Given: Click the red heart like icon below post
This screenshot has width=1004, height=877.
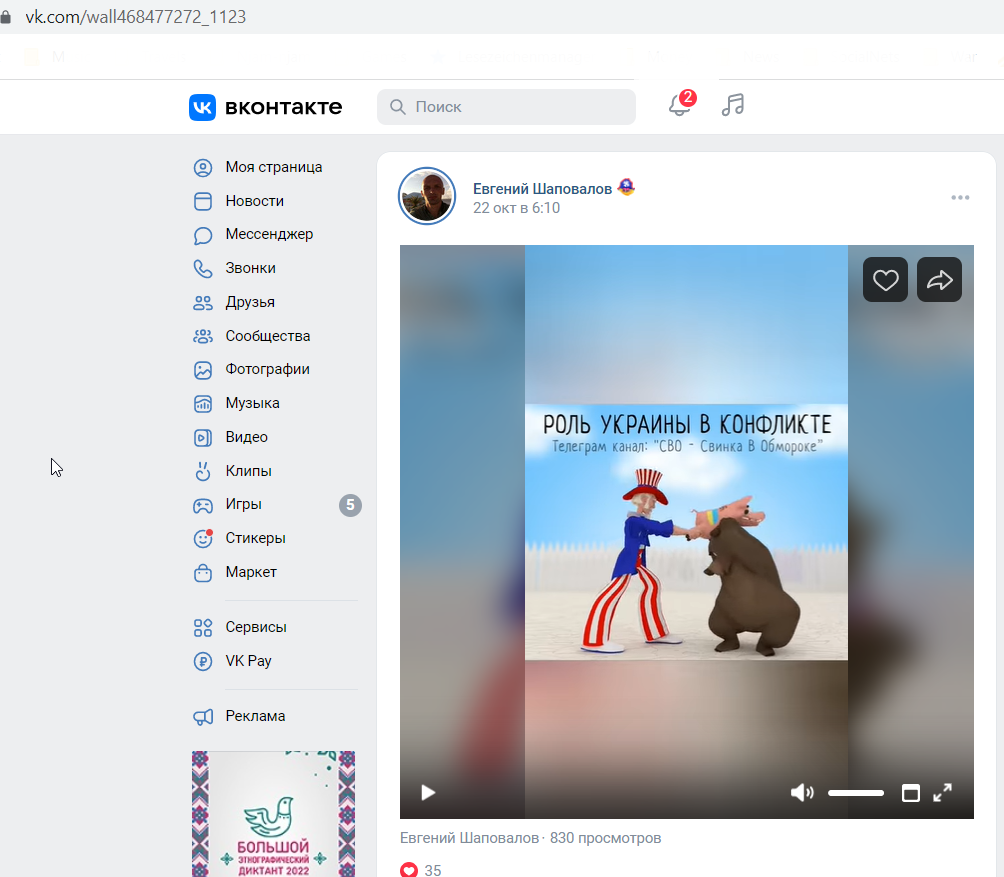Looking at the screenshot, I should 409,869.
